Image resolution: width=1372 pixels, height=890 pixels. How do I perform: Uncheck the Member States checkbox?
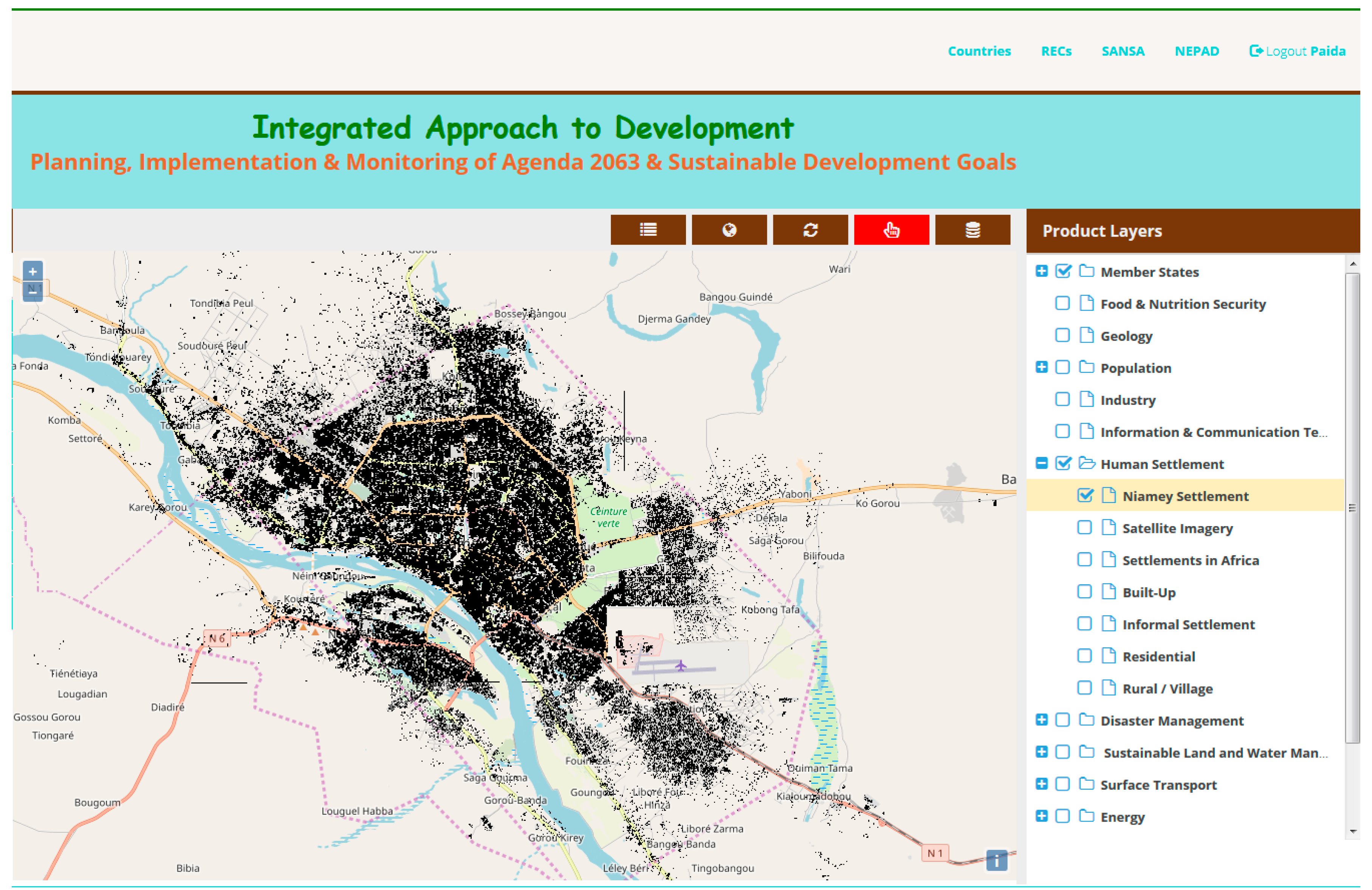click(1062, 271)
